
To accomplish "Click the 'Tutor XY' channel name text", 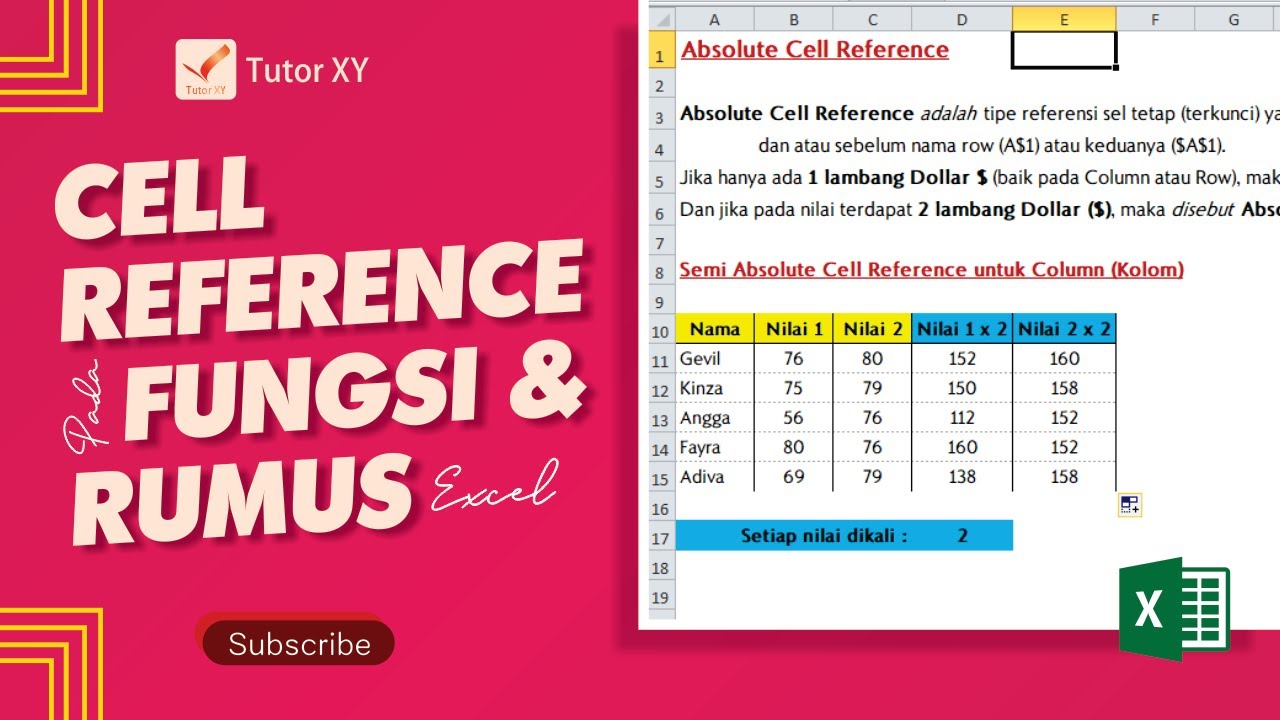I will click(307, 70).
